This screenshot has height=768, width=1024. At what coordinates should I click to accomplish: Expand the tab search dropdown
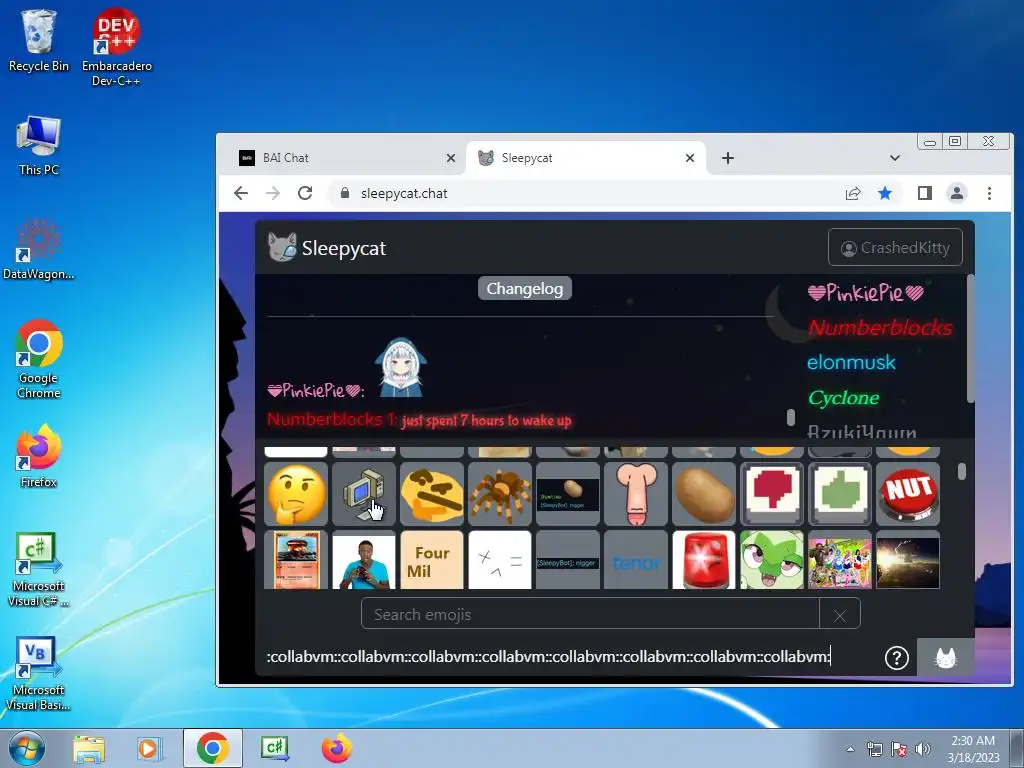tap(895, 158)
